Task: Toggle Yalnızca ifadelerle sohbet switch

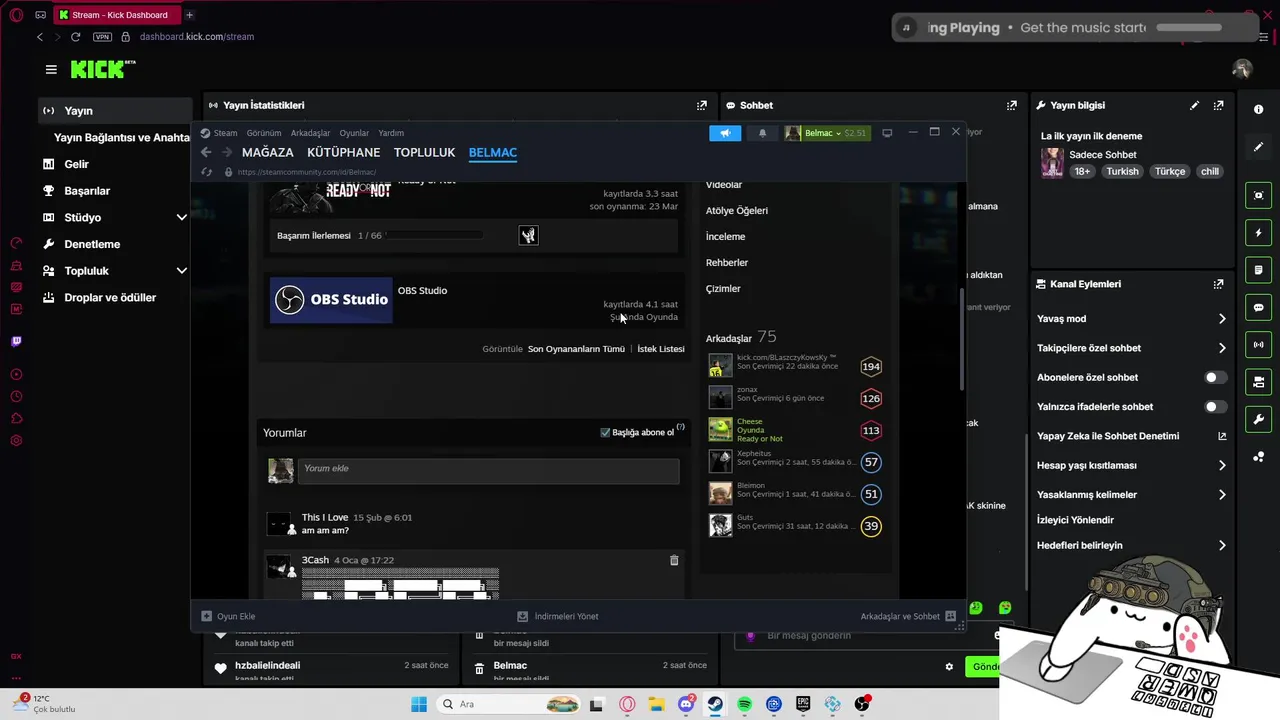Action: [x=1215, y=407]
